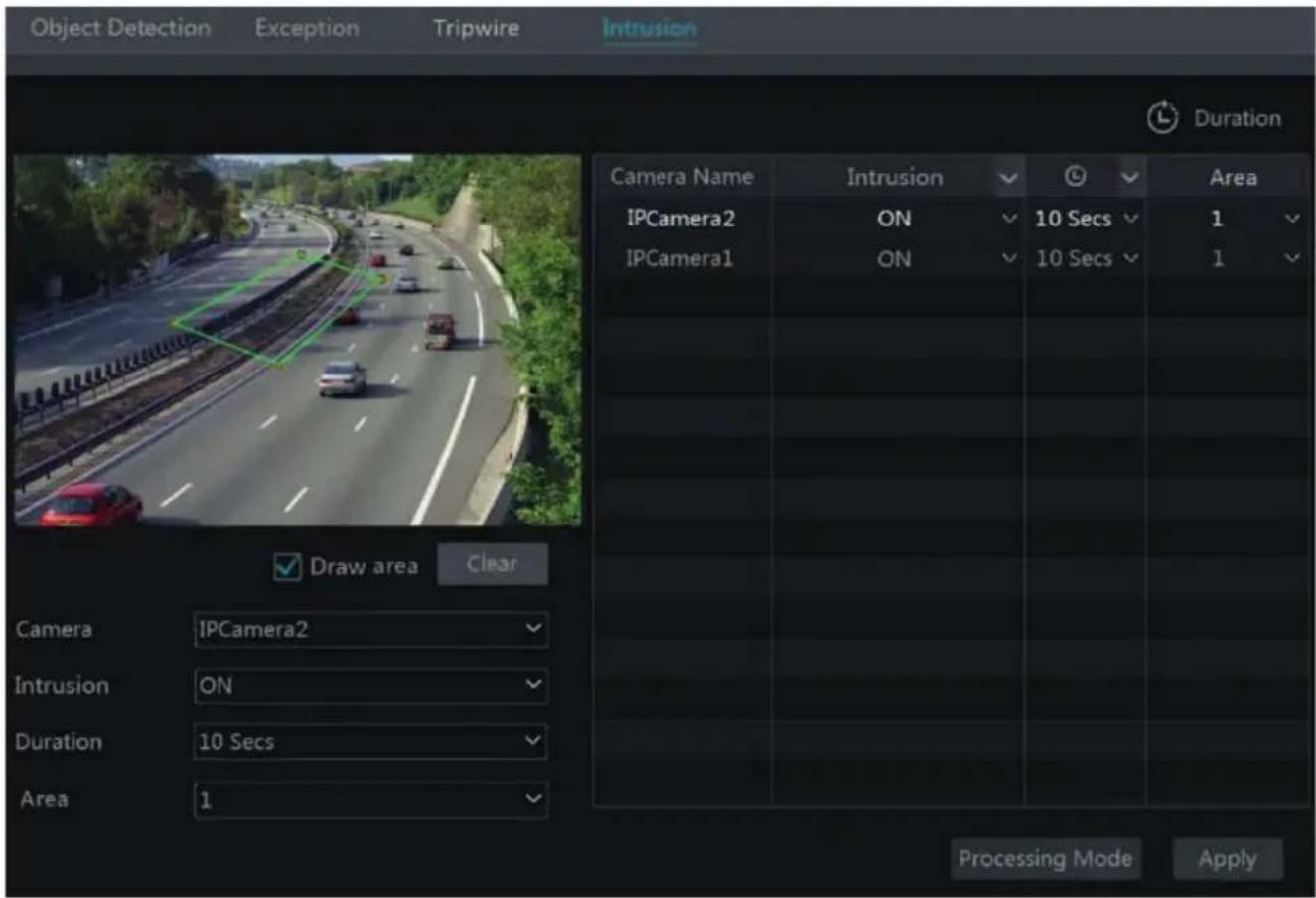Open the Duration combo box showing 10 Secs
The image size is (1316, 898).
(x=370, y=741)
